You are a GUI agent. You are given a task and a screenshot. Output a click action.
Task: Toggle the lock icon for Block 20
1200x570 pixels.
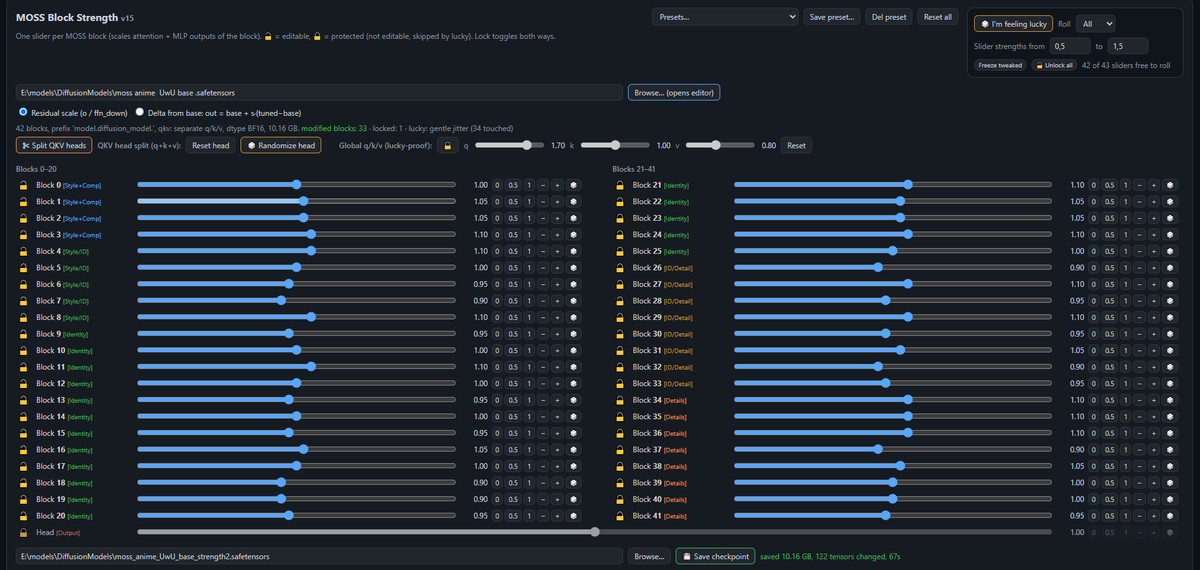point(22,516)
